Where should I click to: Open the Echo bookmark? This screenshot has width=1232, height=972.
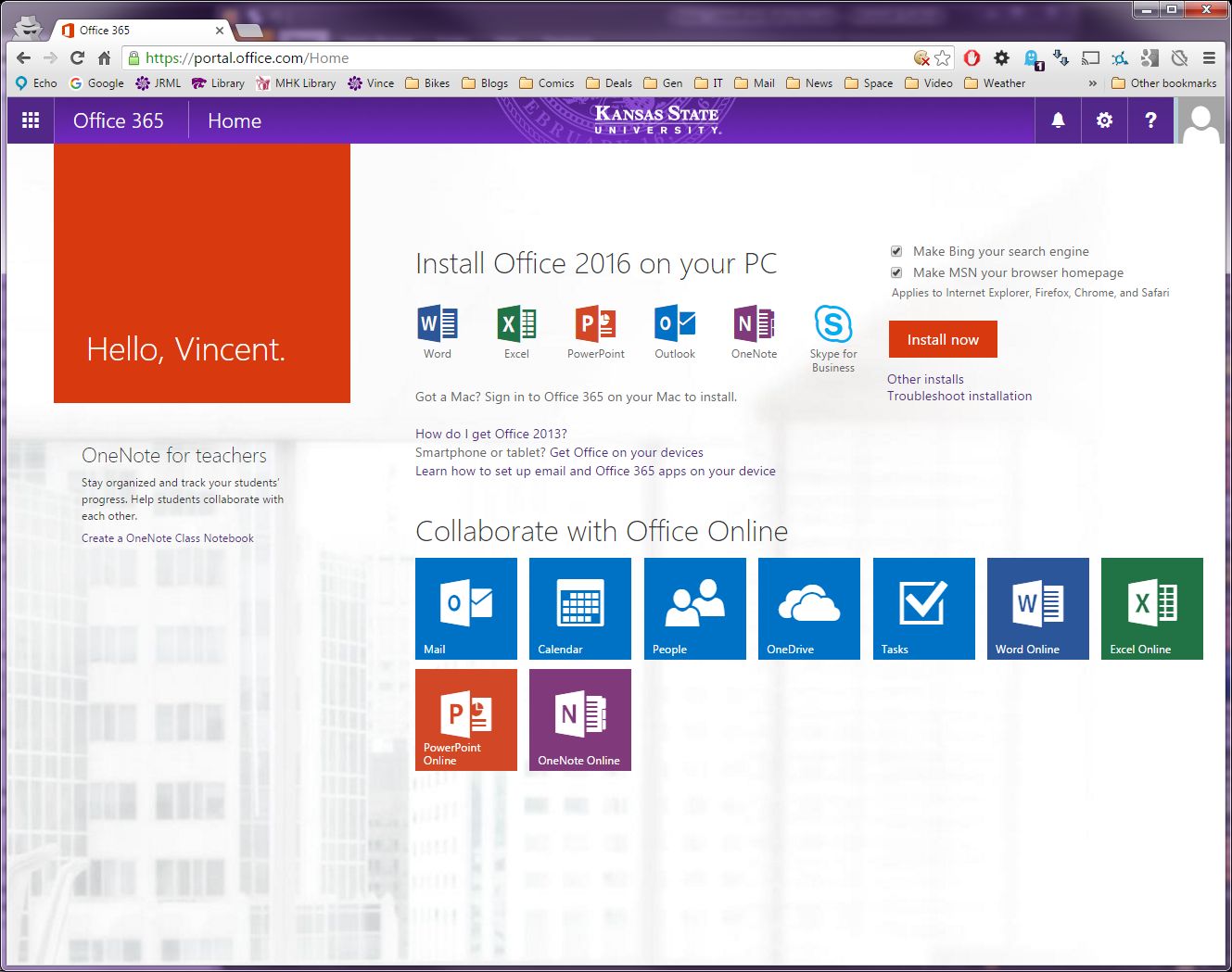click(x=36, y=83)
